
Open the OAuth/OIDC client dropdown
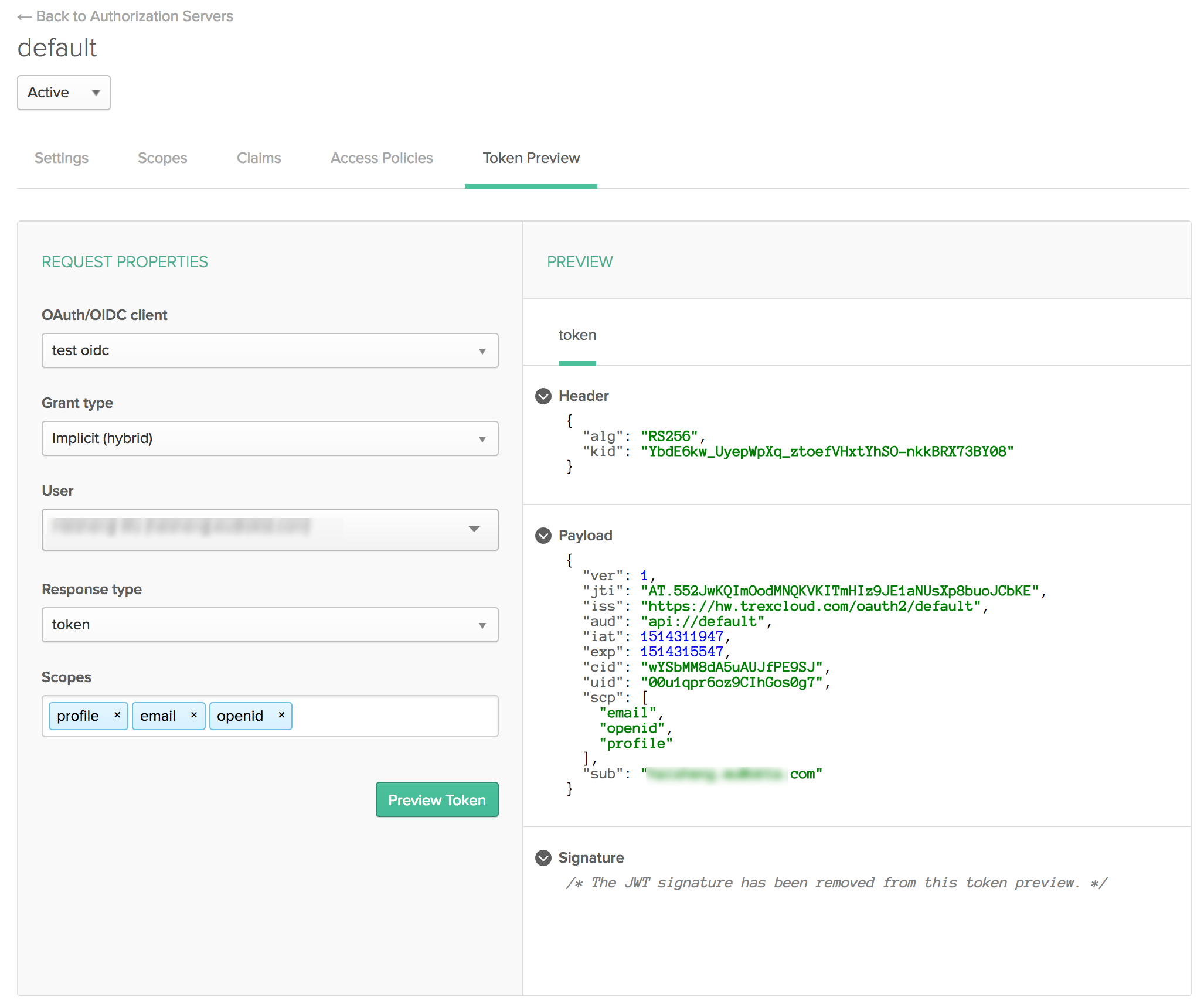tap(270, 350)
